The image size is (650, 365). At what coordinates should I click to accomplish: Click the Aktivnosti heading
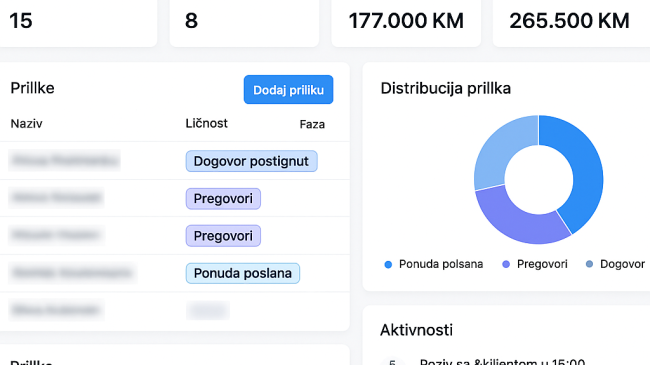pos(416,330)
